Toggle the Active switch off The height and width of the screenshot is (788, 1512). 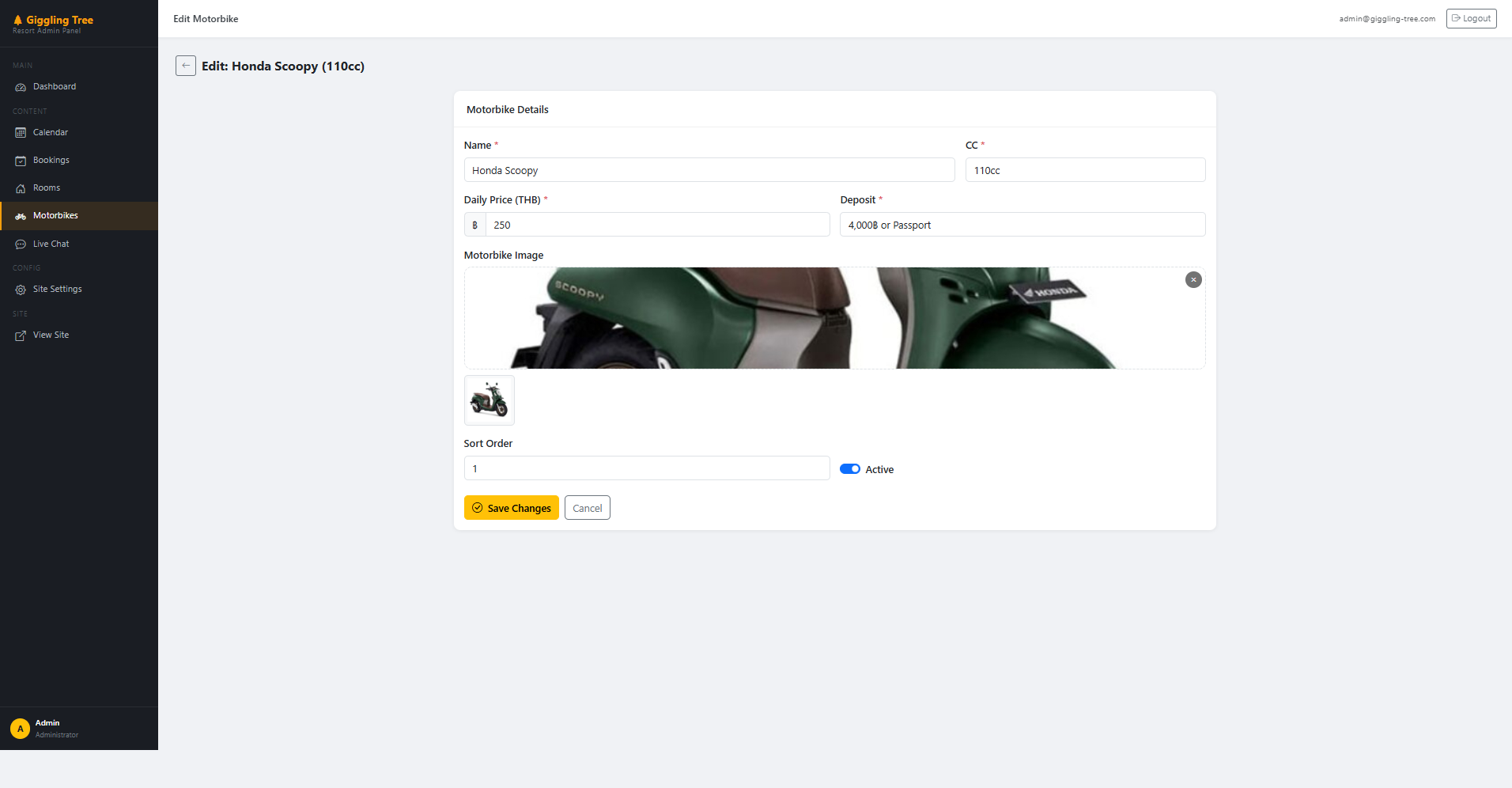click(x=850, y=469)
